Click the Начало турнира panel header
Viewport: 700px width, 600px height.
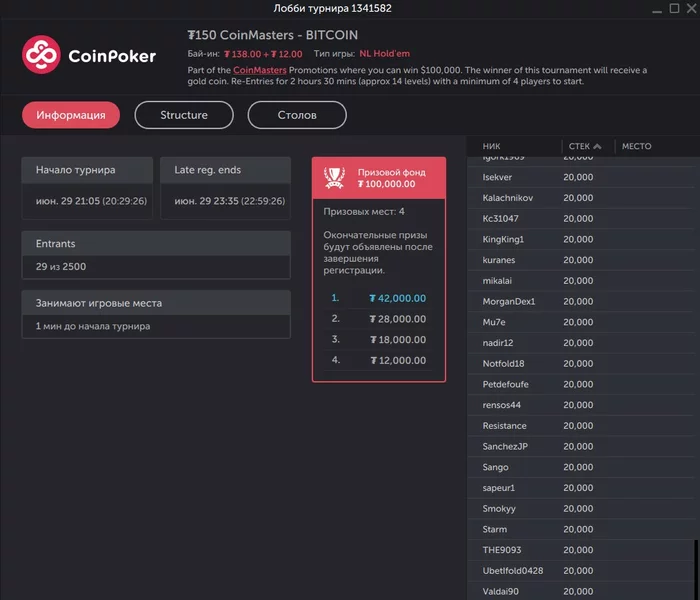(87, 170)
